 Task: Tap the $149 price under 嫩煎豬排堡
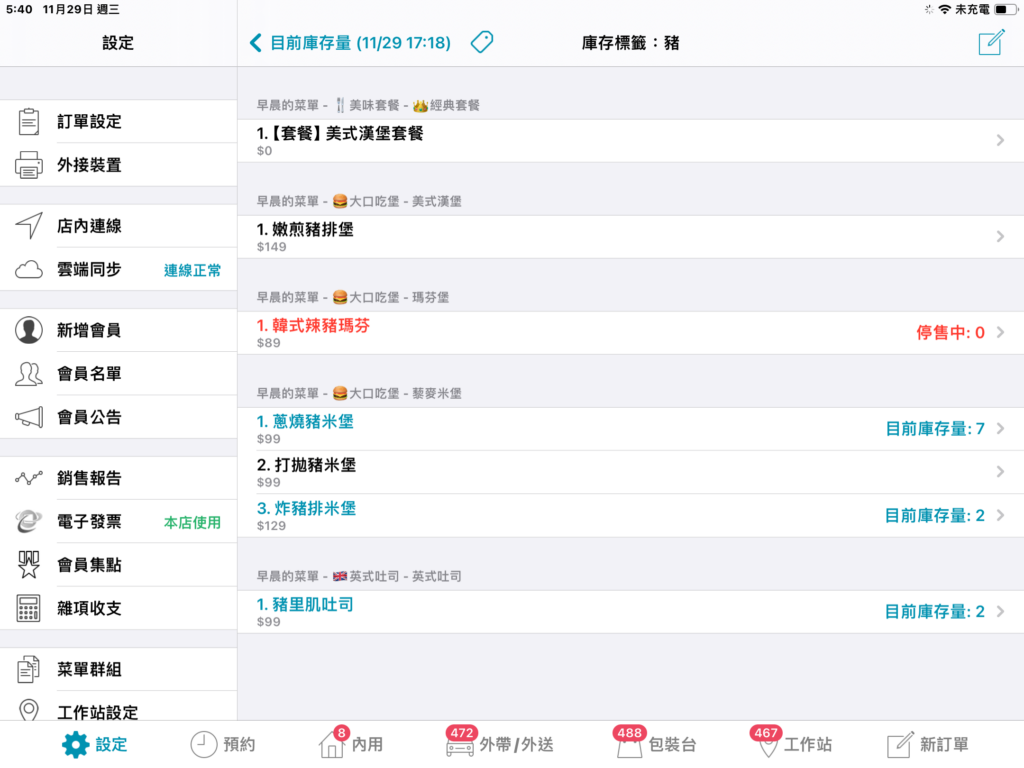click(272, 247)
